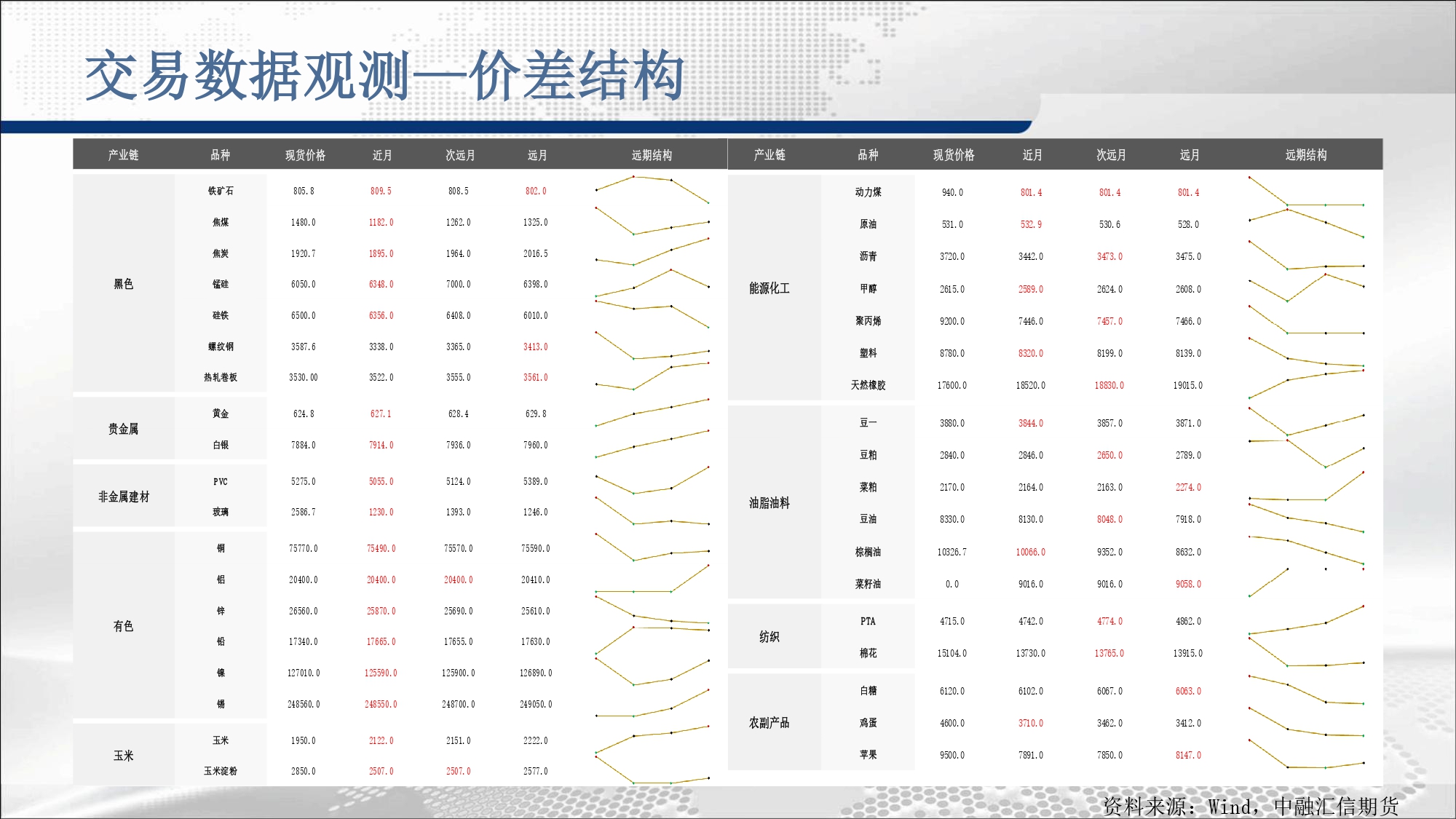
Task: Click the 贵金属 category cell
Action: pos(124,429)
